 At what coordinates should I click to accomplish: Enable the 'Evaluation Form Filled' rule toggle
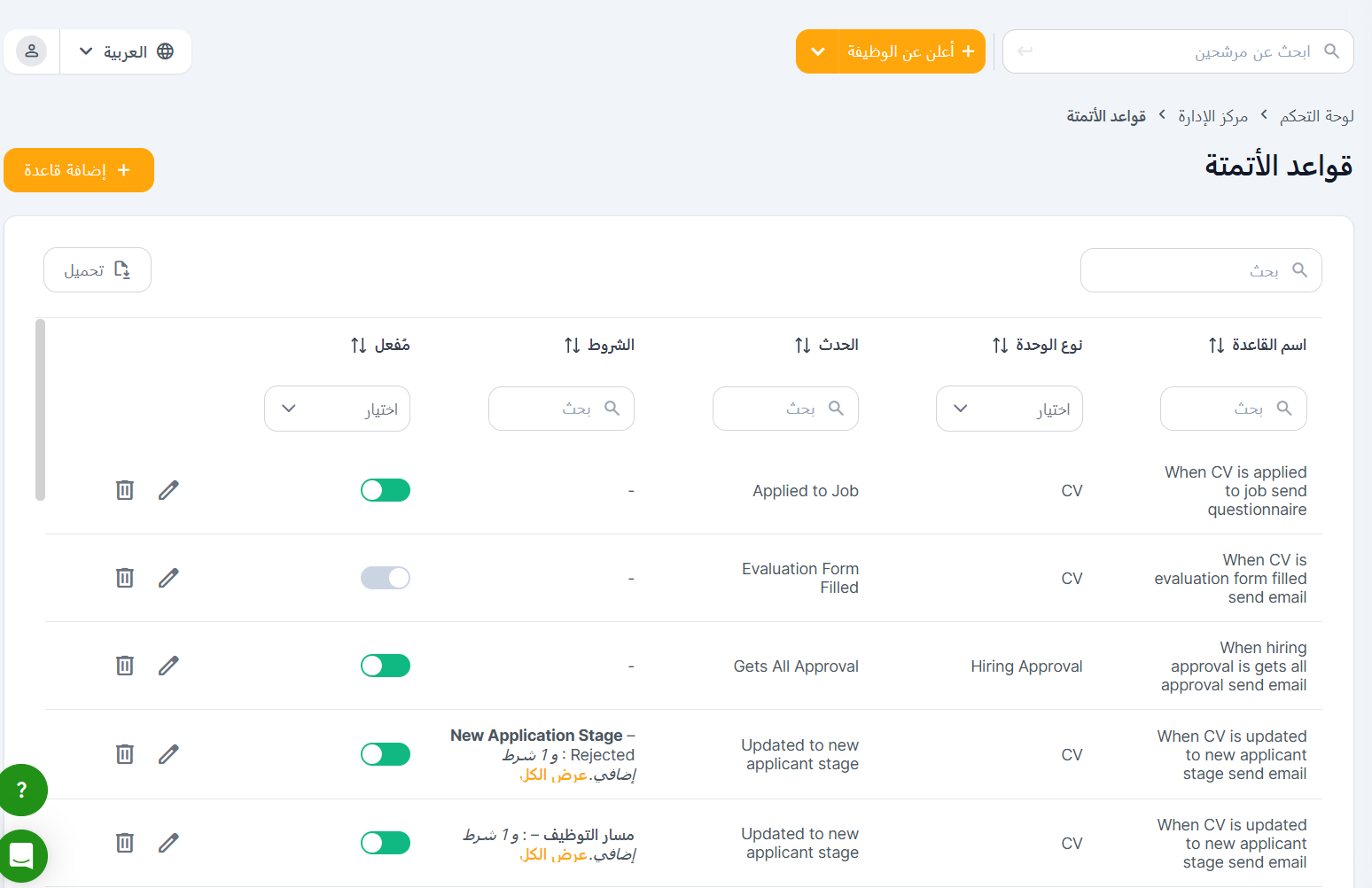(386, 578)
